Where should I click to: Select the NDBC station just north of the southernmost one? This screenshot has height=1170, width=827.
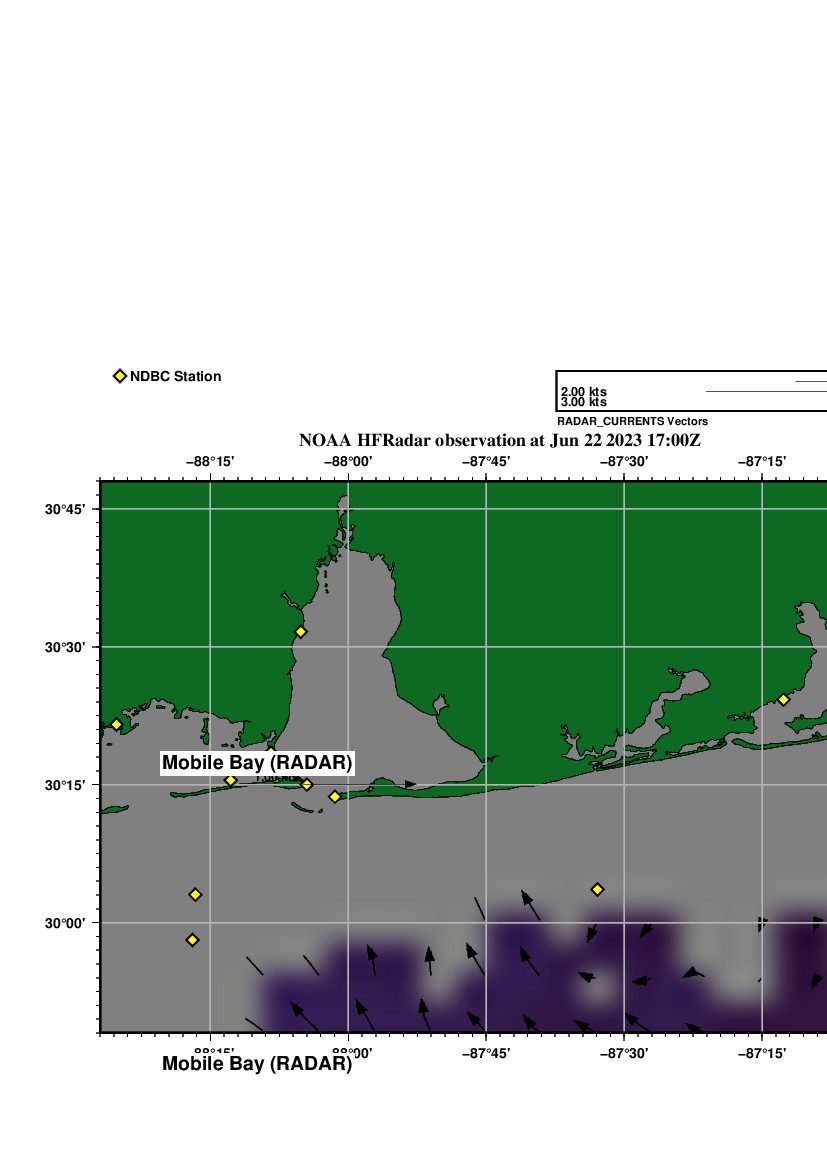(195, 895)
